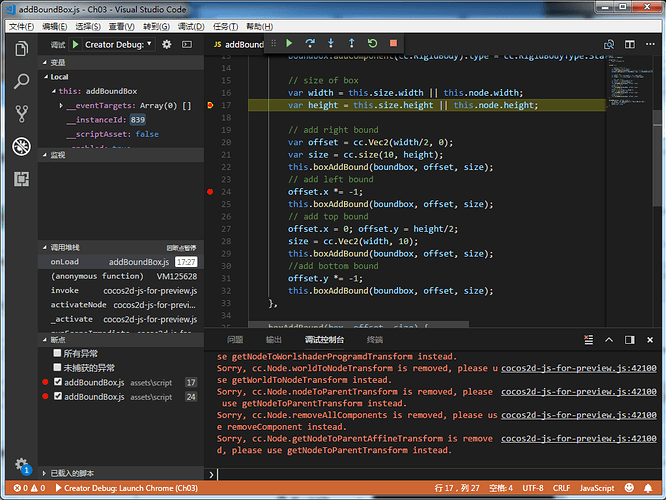Open the Extensions view in activity bar
The height and width of the screenshot is (500, 666).
coord(20,179)
